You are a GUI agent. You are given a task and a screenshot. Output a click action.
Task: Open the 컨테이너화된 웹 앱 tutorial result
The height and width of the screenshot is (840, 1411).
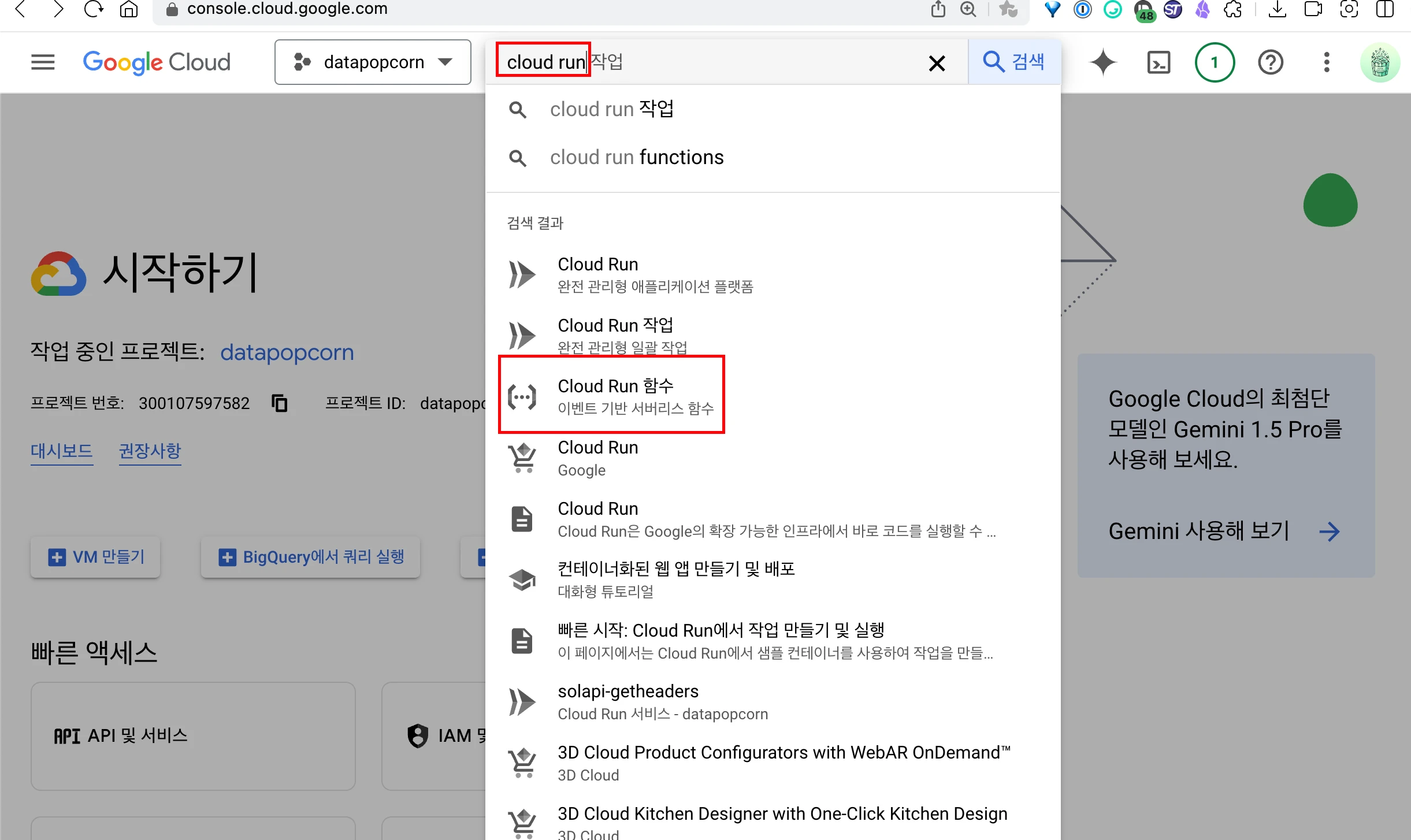click(773, 579)
